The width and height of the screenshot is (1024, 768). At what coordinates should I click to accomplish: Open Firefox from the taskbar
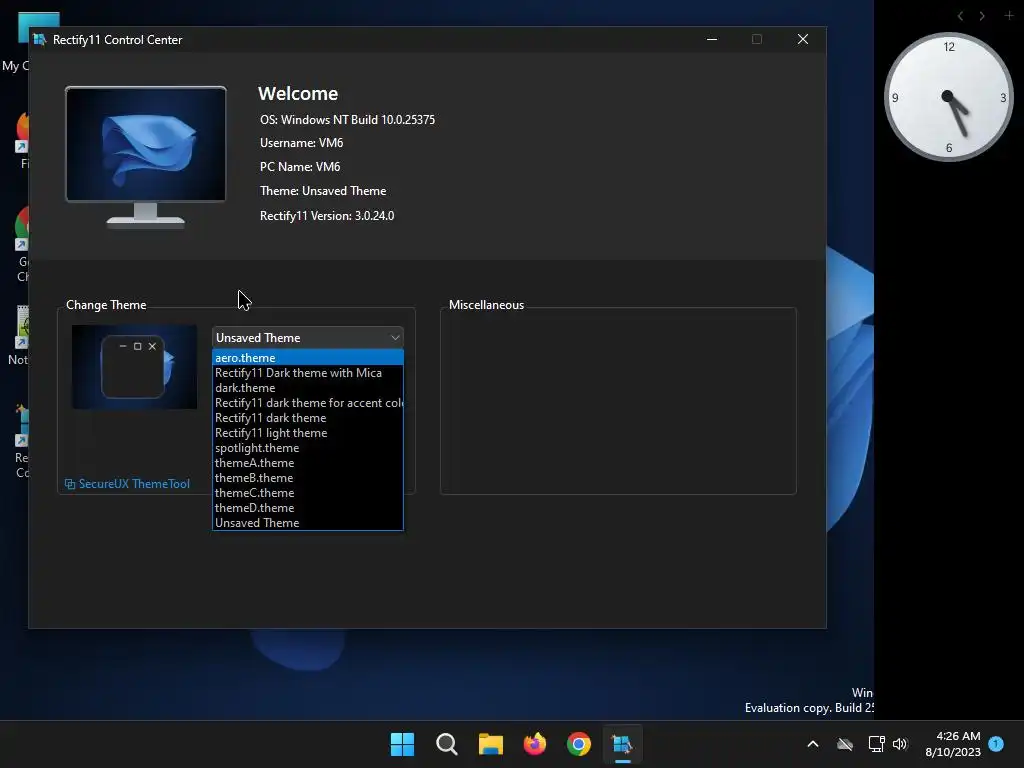535,744
